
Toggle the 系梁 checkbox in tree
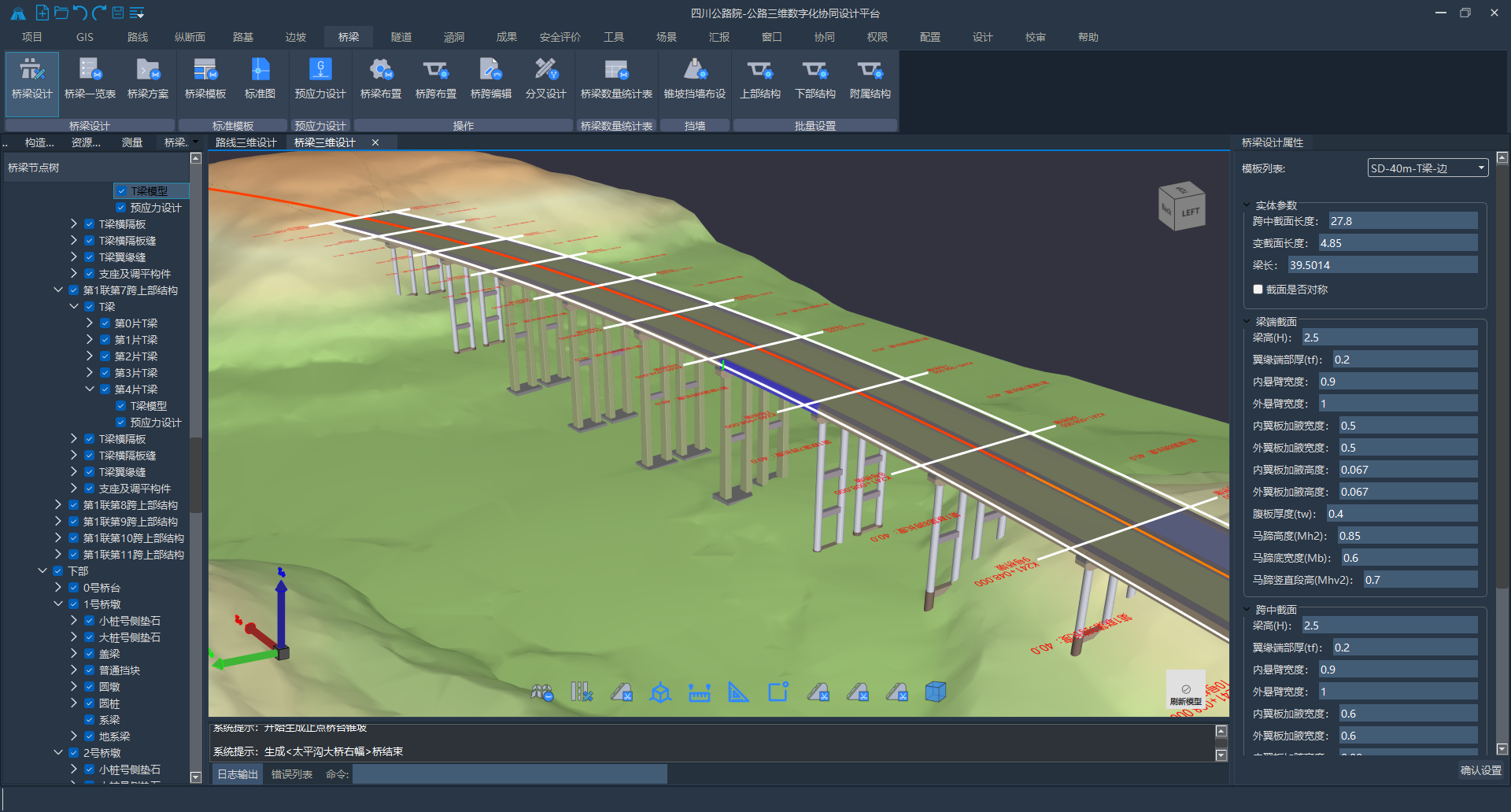pyautogui.click(x=90, y=720)
